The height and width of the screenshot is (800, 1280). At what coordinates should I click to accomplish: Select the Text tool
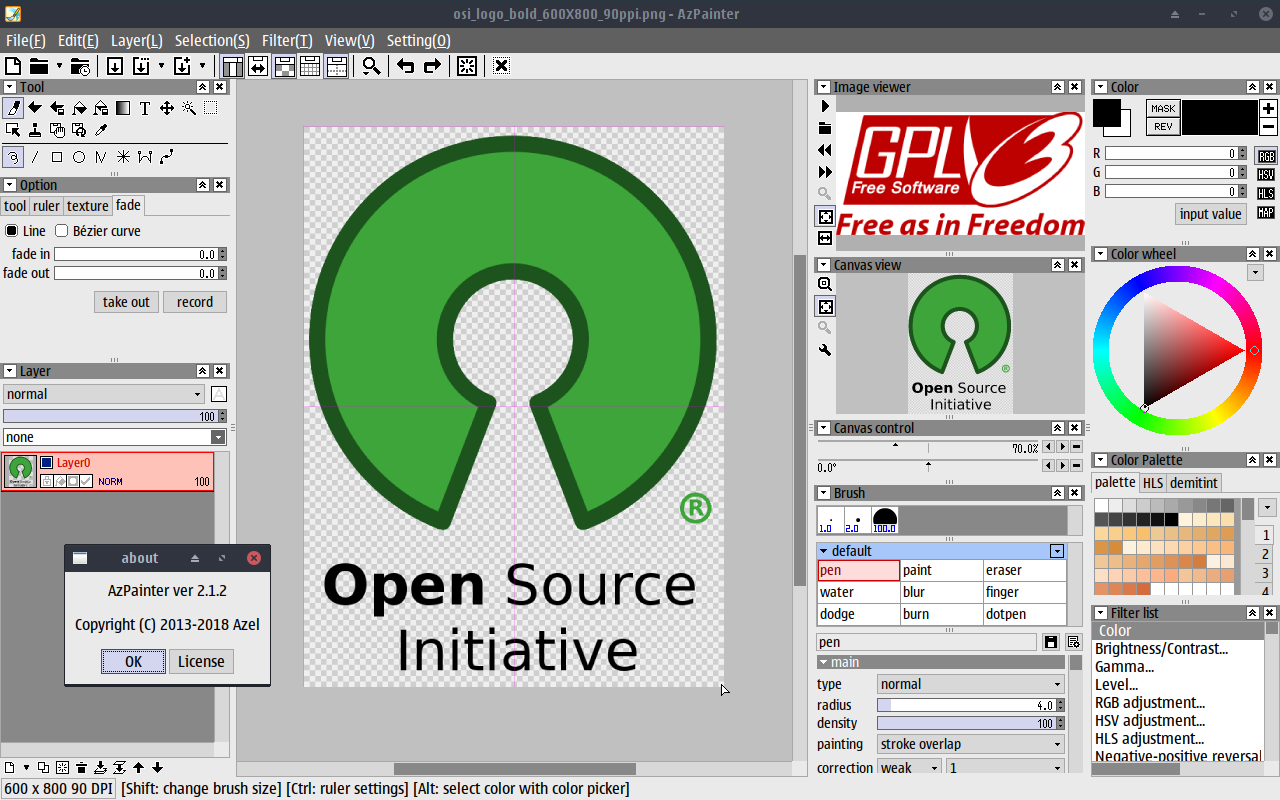[x=145, y=108]
